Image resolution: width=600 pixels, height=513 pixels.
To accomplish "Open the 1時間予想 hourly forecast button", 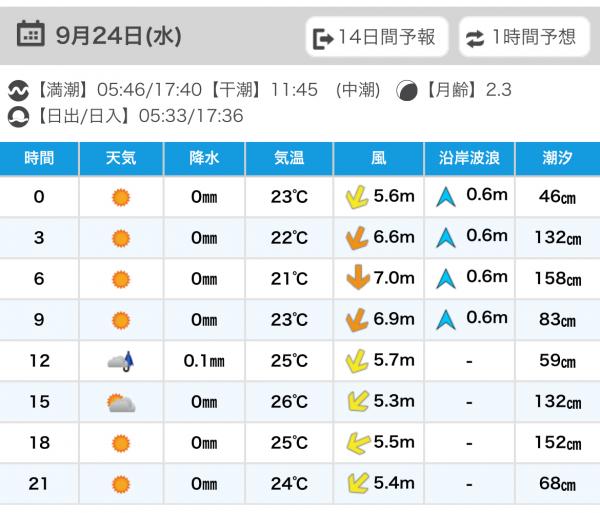I will point(524,38).
